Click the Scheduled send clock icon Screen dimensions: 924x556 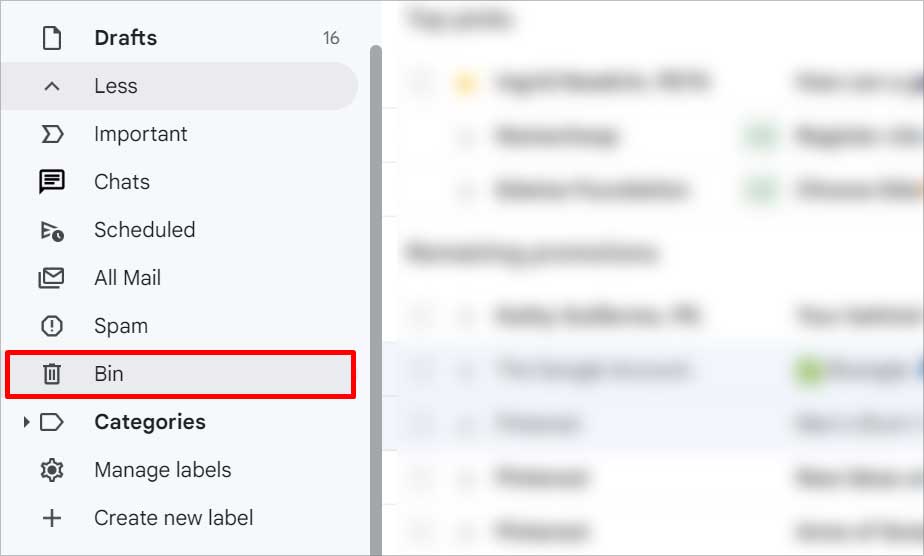52,230
